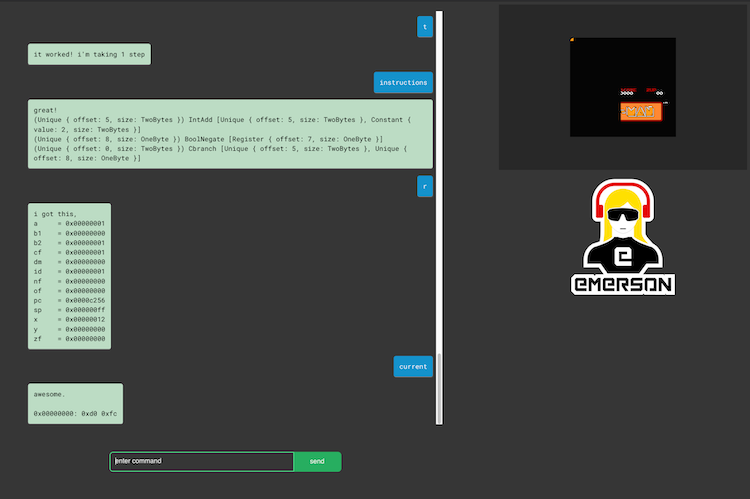Click the instructions reply starting with 'great!'
Viewport: 750px width, 499px height.
pos(230,134)
